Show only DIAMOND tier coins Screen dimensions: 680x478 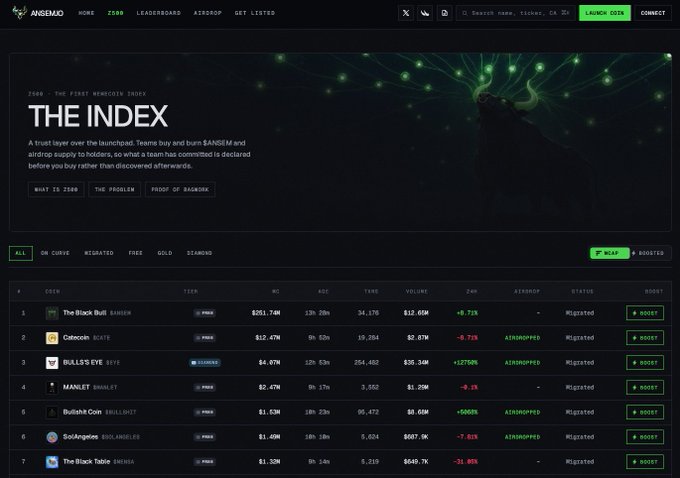(199, 253)
